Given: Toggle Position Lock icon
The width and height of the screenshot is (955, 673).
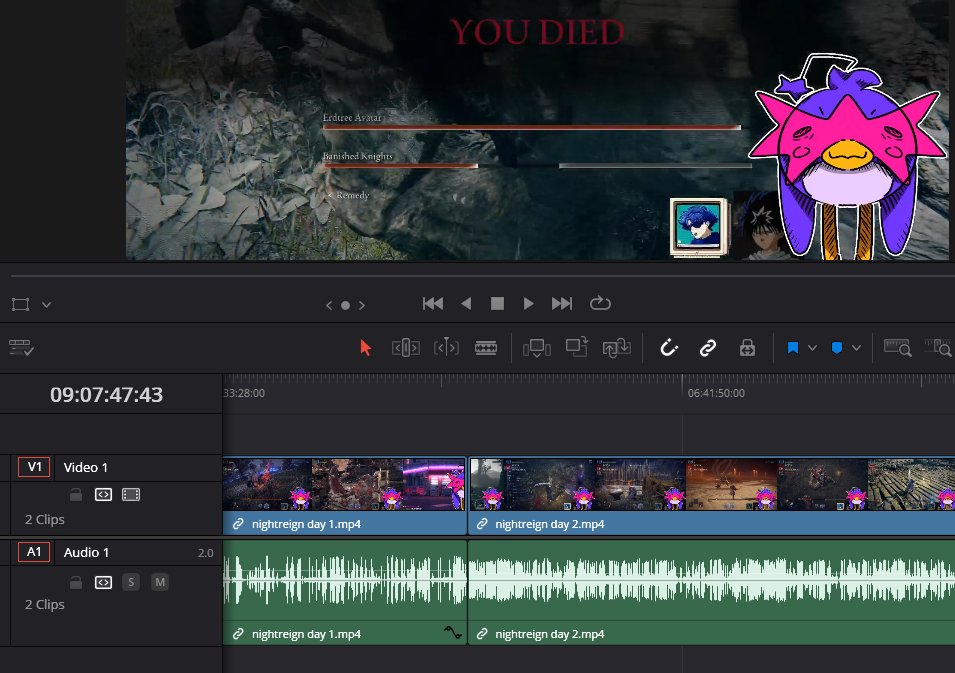Looking at the screenshot, I should (x=747, y=348).
